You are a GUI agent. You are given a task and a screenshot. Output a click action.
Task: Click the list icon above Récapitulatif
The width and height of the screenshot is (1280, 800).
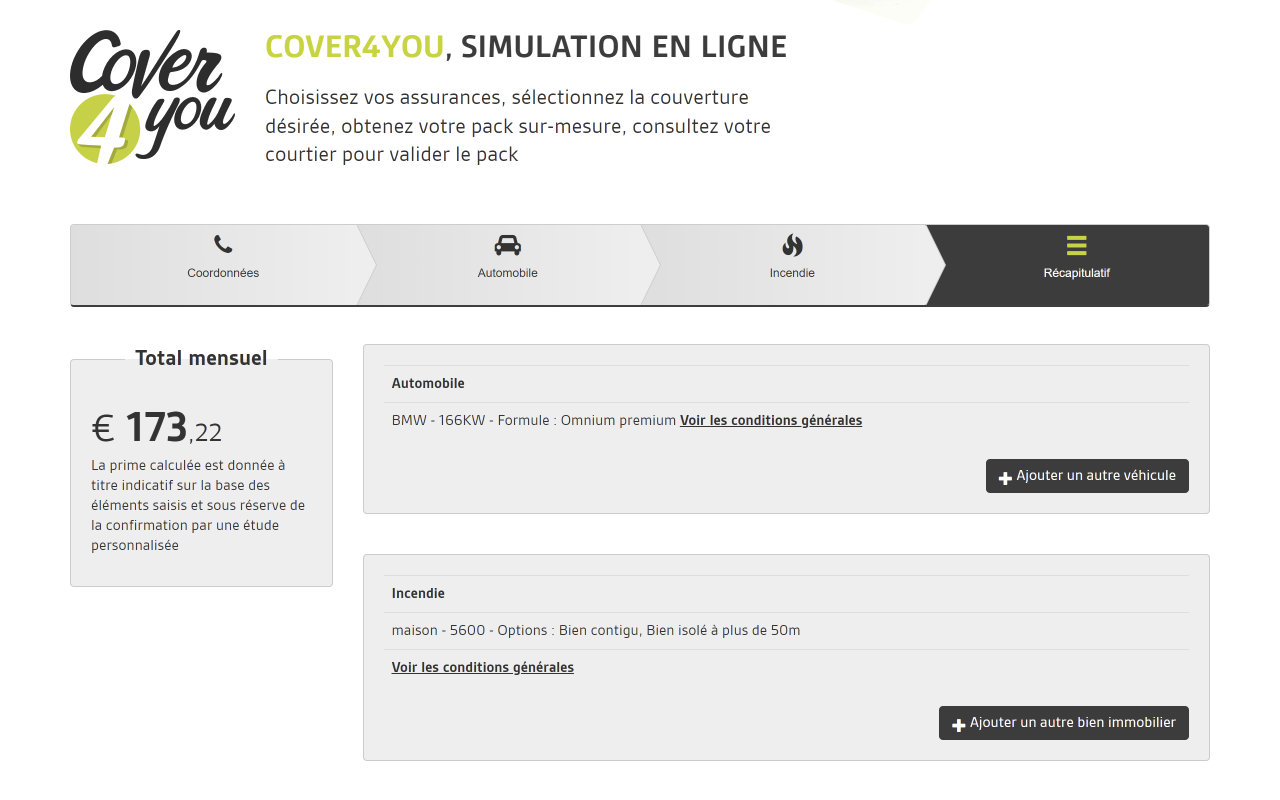pyautogui.click(x=1076, y=245)
